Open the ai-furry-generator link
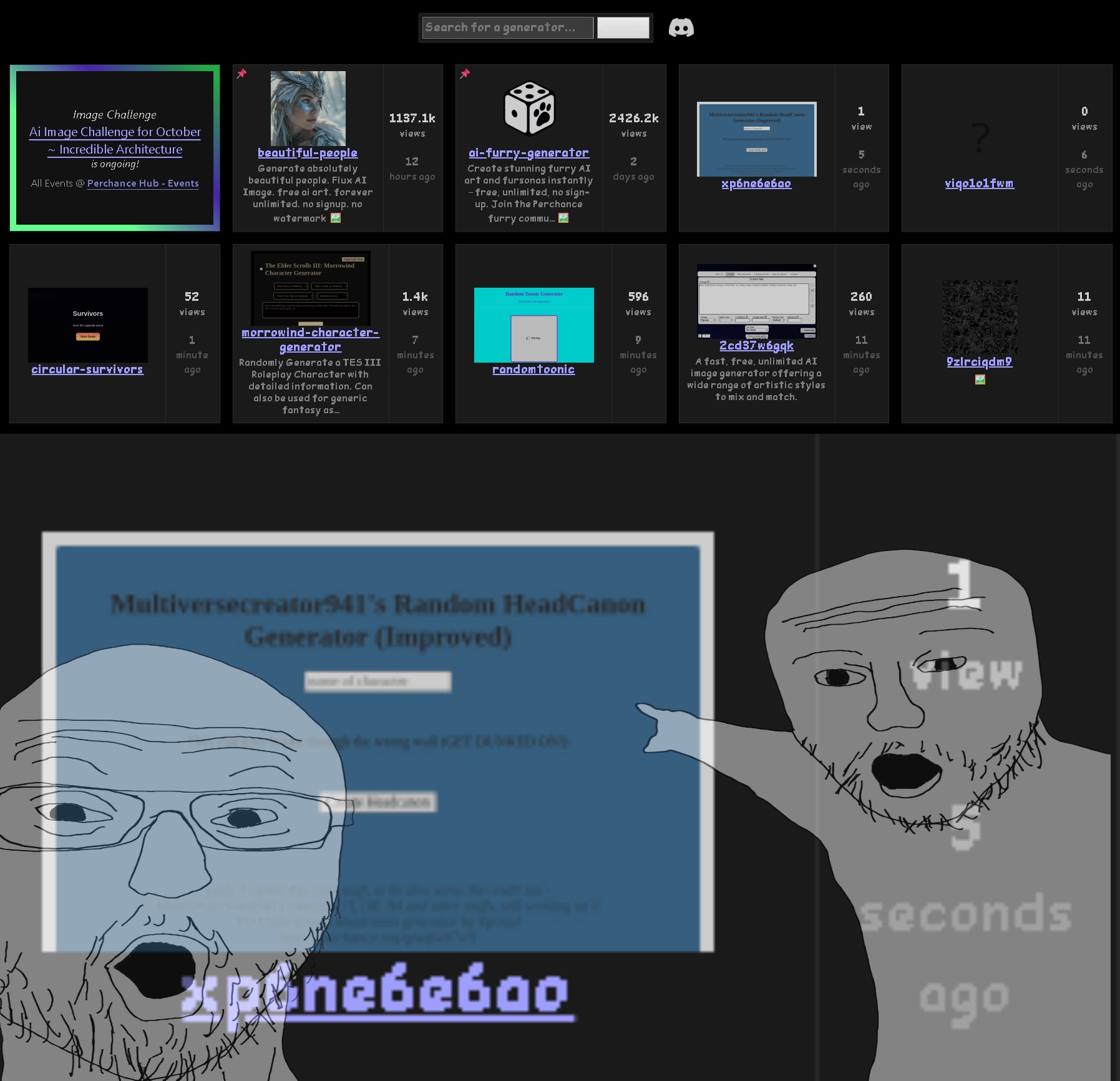Screen dimensions: 1120x1081 (528, 153)
